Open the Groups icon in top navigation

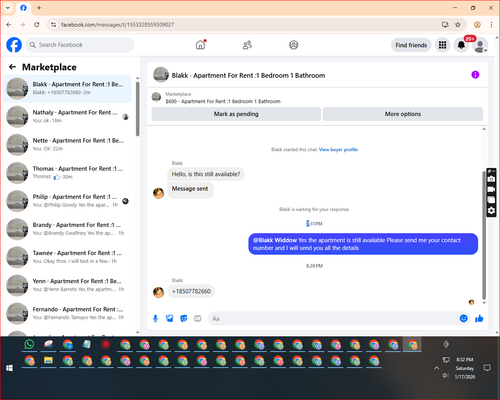[x=294, y=45]
